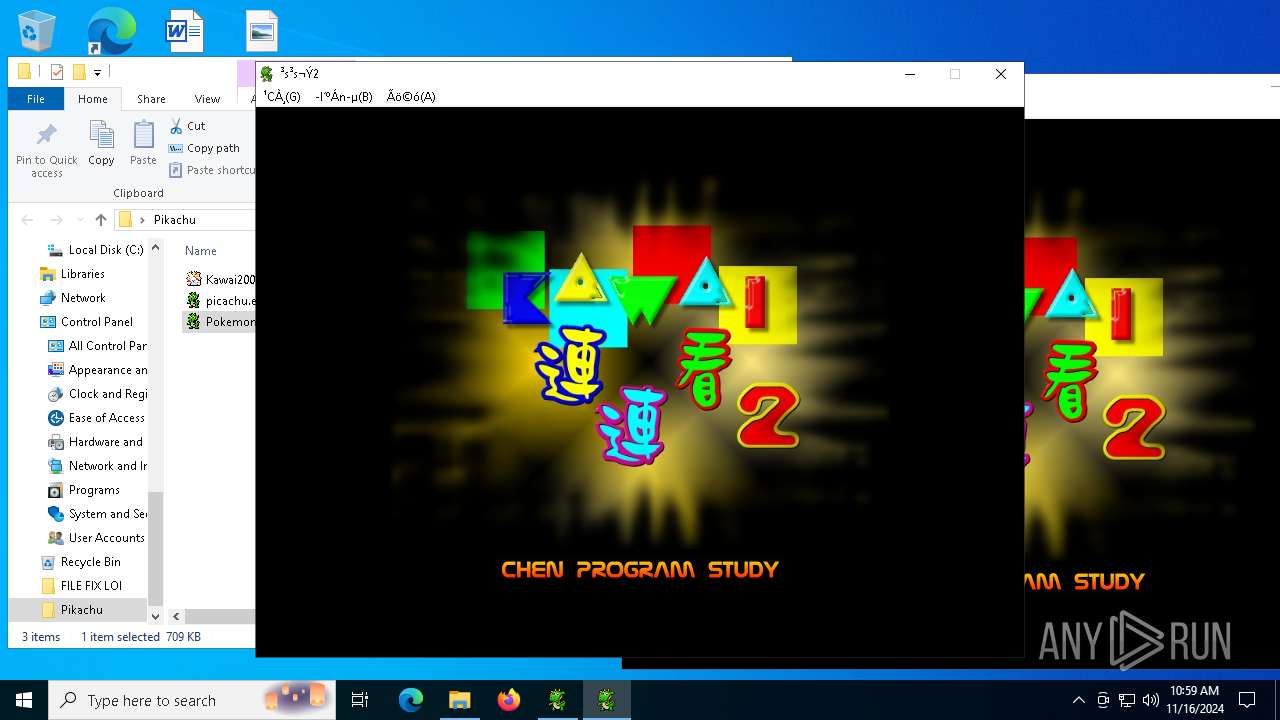Select Network and Internet tree entry

(x=97, y=466)
